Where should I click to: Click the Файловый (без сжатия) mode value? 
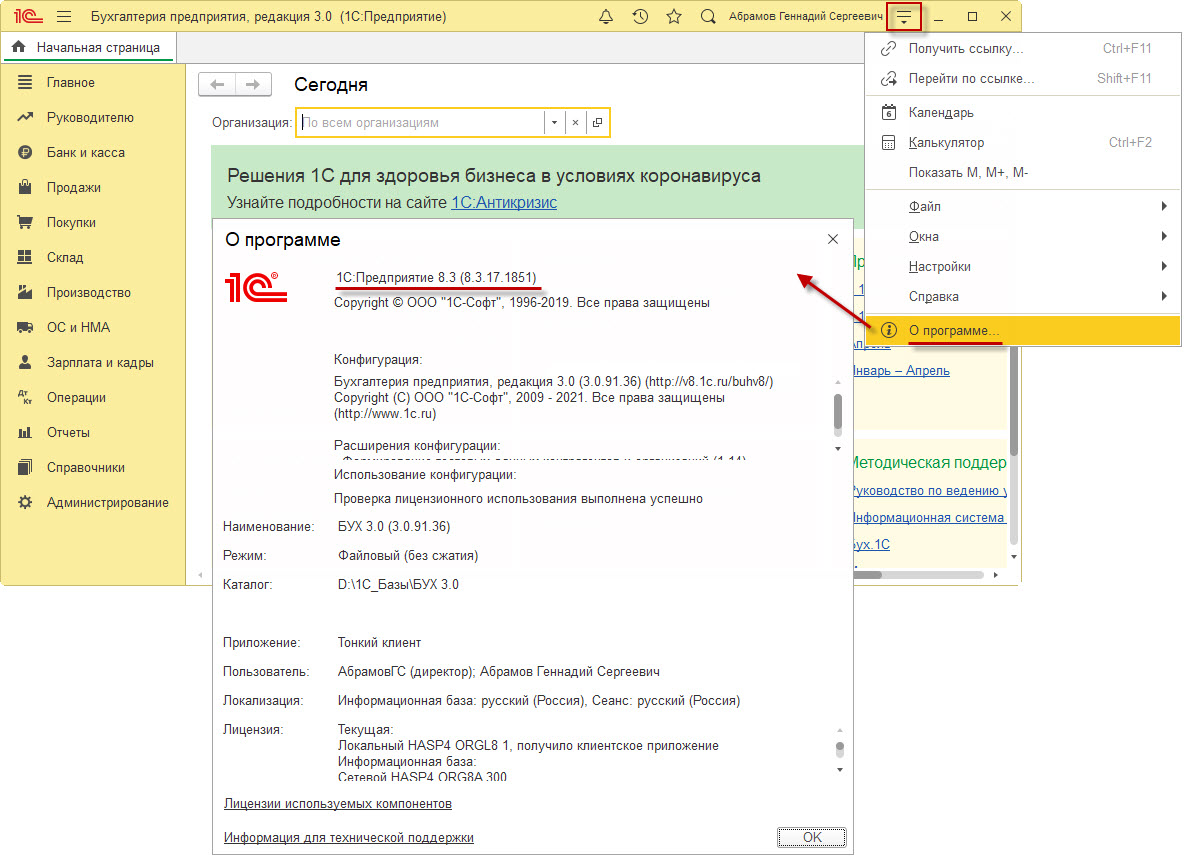(x=408, y=556)
